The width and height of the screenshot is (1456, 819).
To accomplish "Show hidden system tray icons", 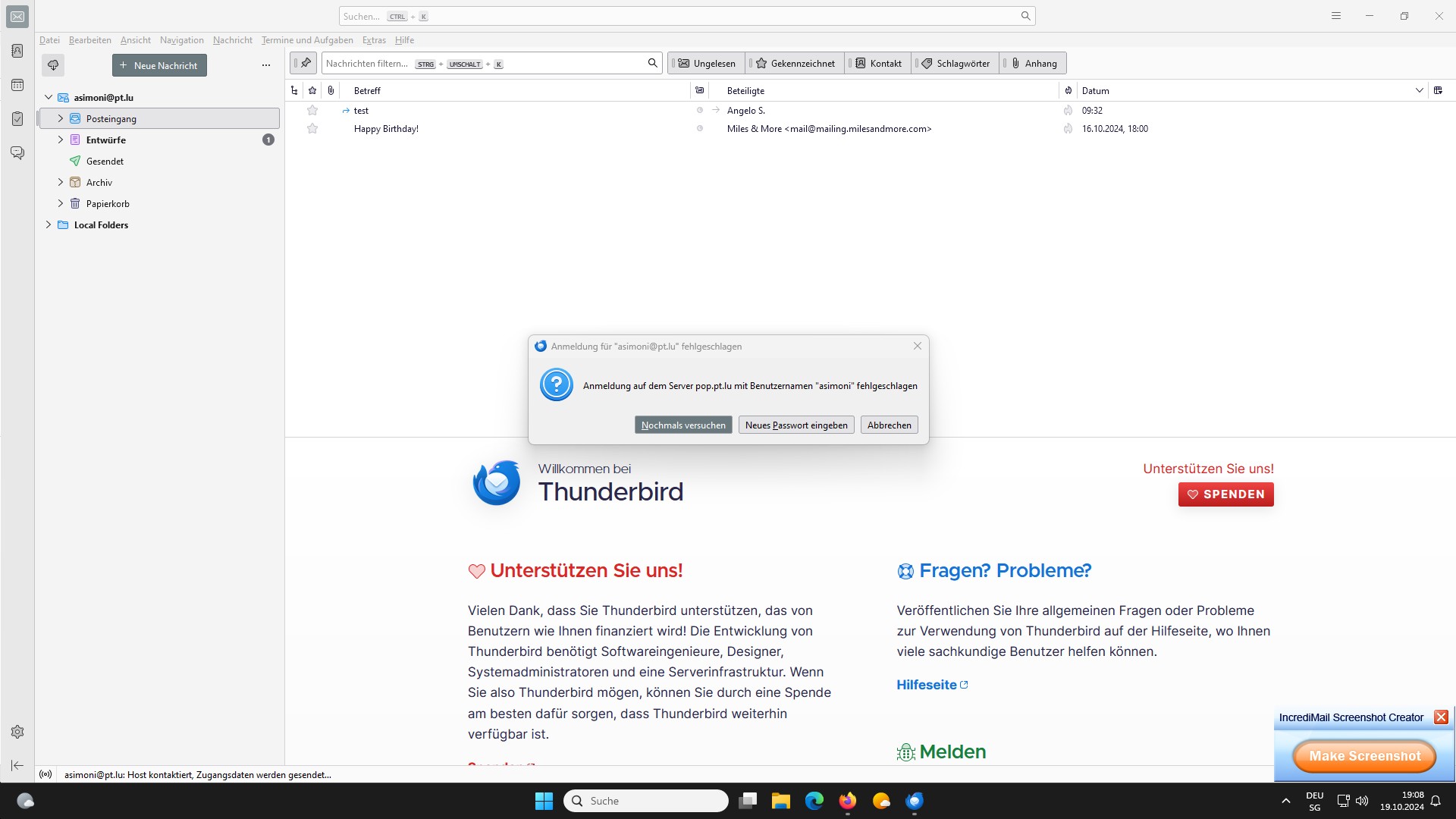I will pyautogui.click(x=1286, y=801).
